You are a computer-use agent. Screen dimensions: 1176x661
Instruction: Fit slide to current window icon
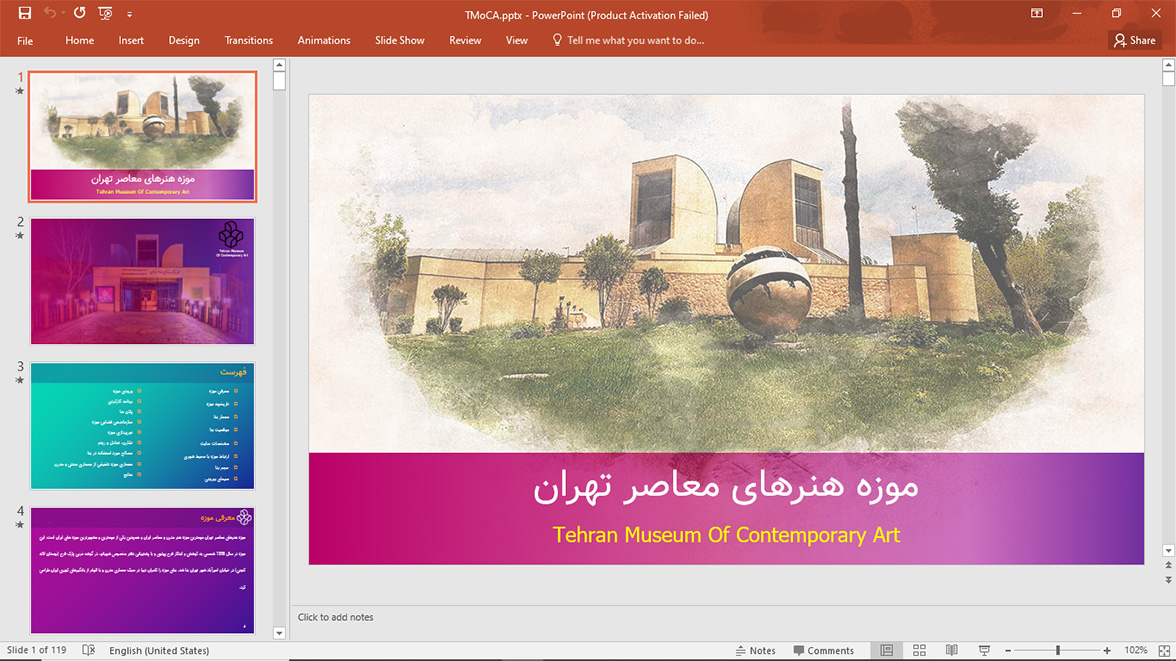pyautogui.click(x=1164, y=650)
